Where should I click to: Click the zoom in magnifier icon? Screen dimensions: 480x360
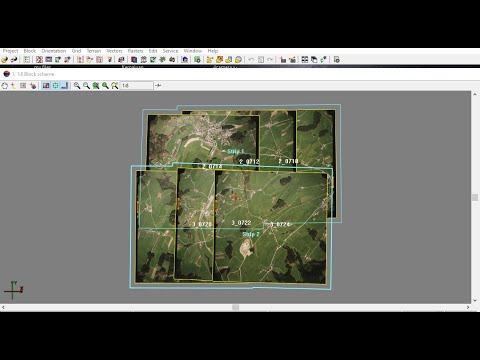(77, 86)
